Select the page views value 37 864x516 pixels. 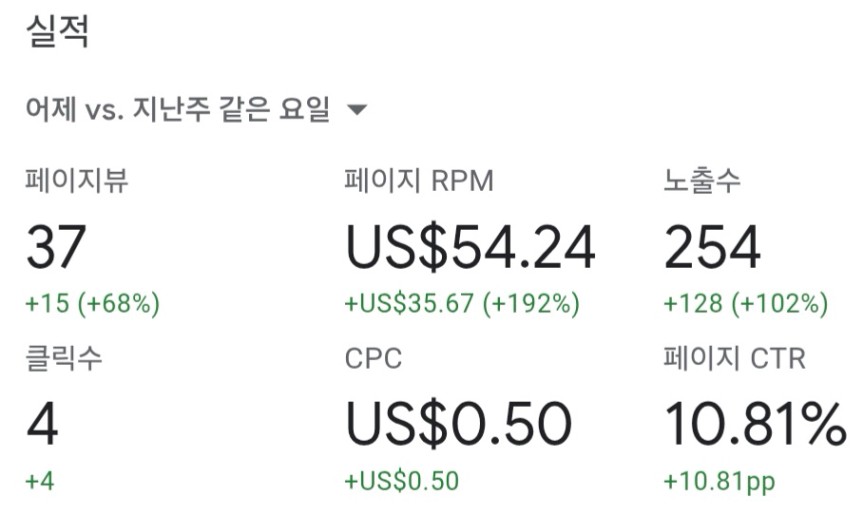click(x=56, y=247)
